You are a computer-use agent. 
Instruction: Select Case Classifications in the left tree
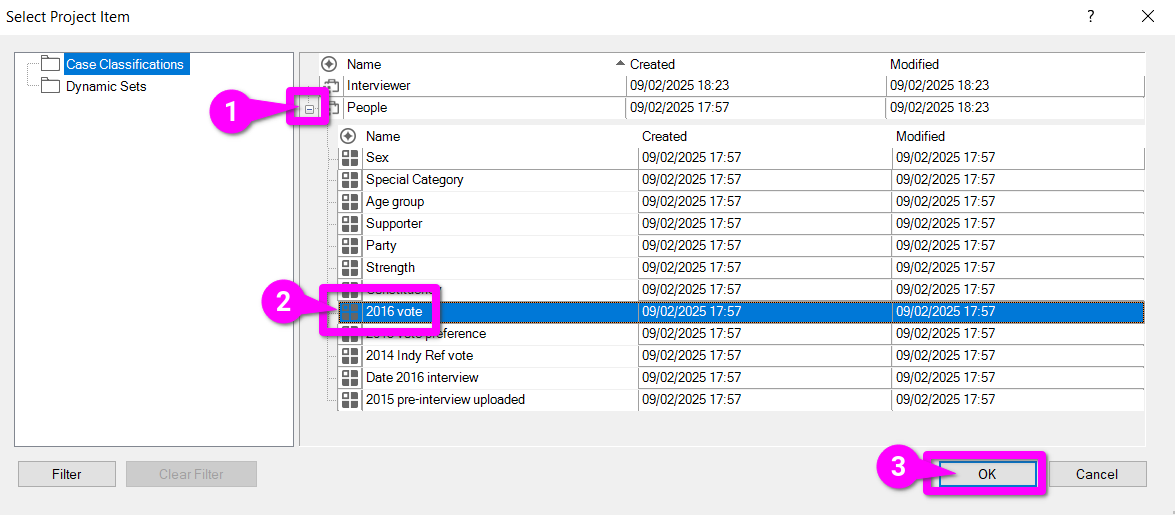124,64
